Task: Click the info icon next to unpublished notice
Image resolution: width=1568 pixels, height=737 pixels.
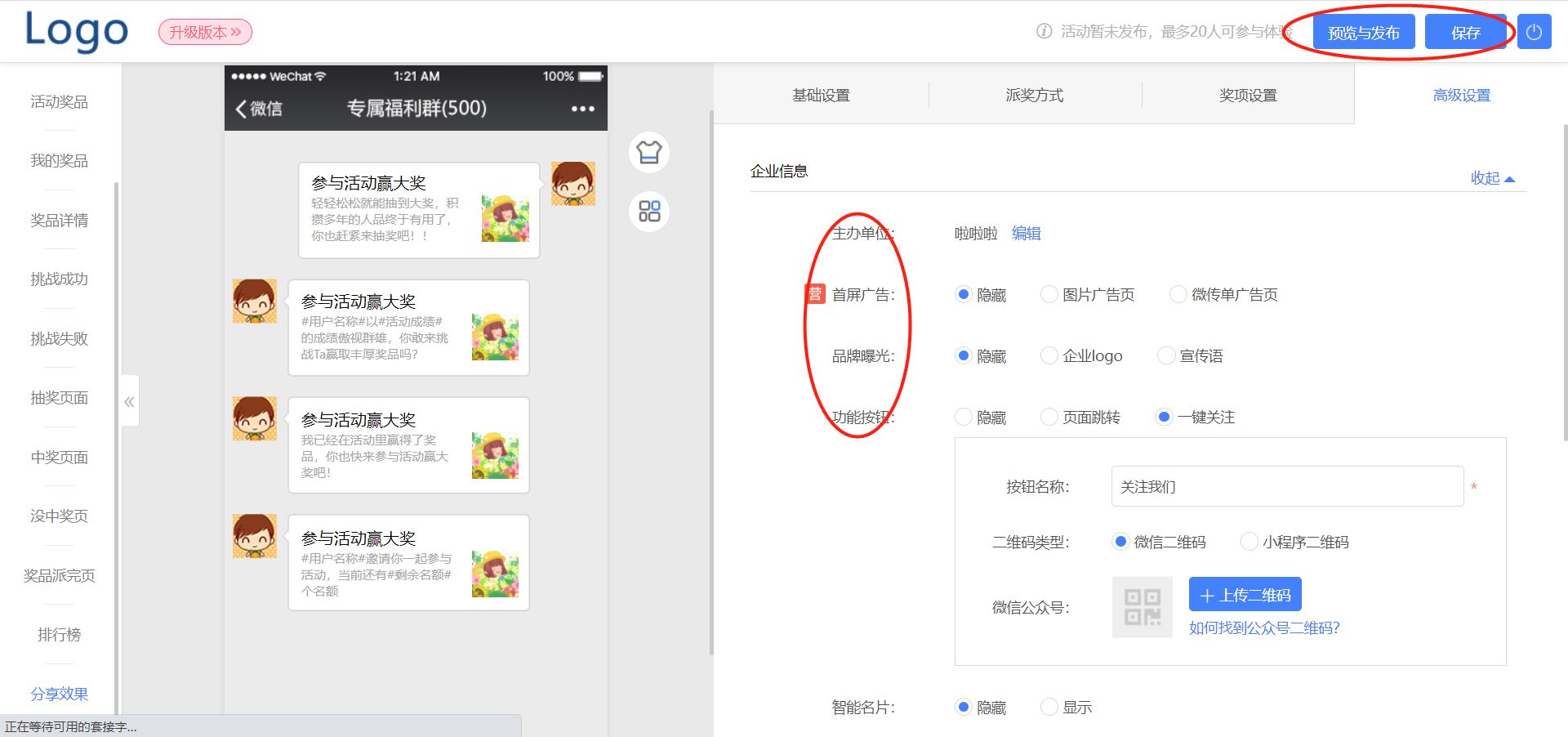Action: coord(1044,32)
